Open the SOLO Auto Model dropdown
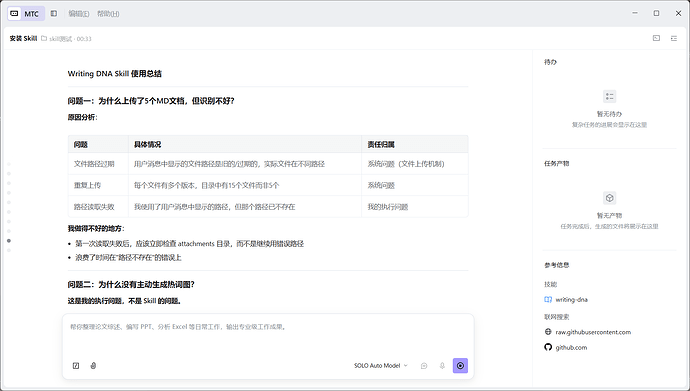The image size is (690, 391). point(381,365)
